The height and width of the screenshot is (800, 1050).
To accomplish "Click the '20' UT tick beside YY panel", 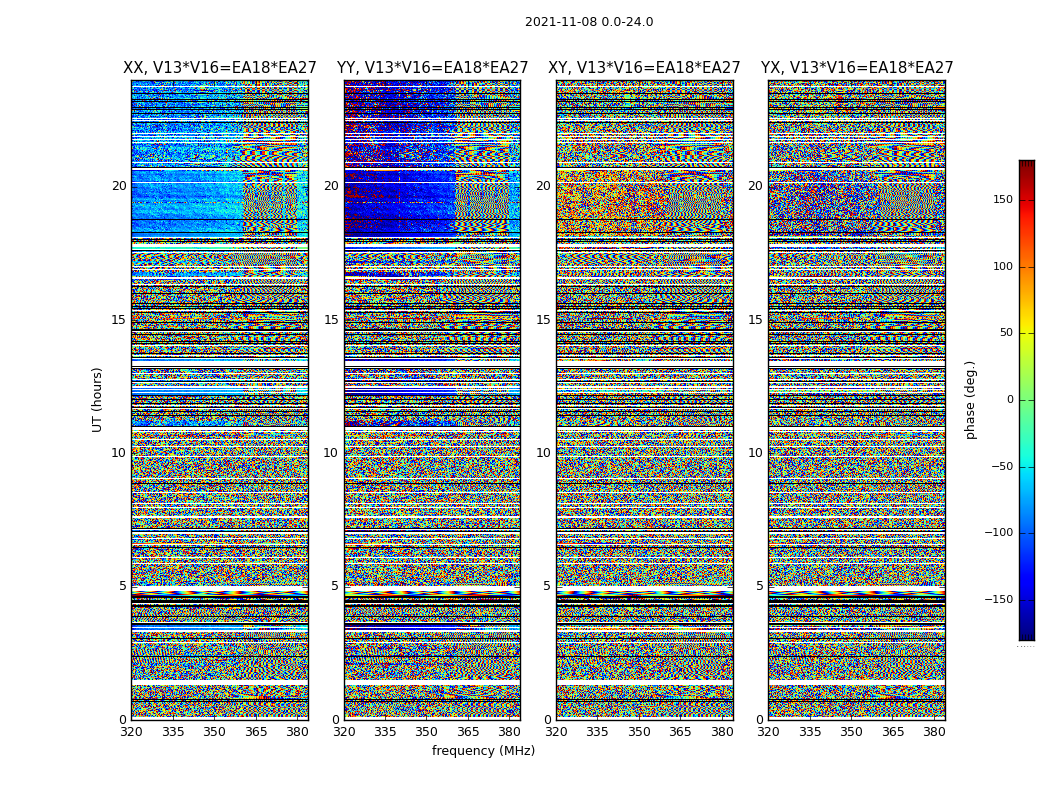I will 331,186.
